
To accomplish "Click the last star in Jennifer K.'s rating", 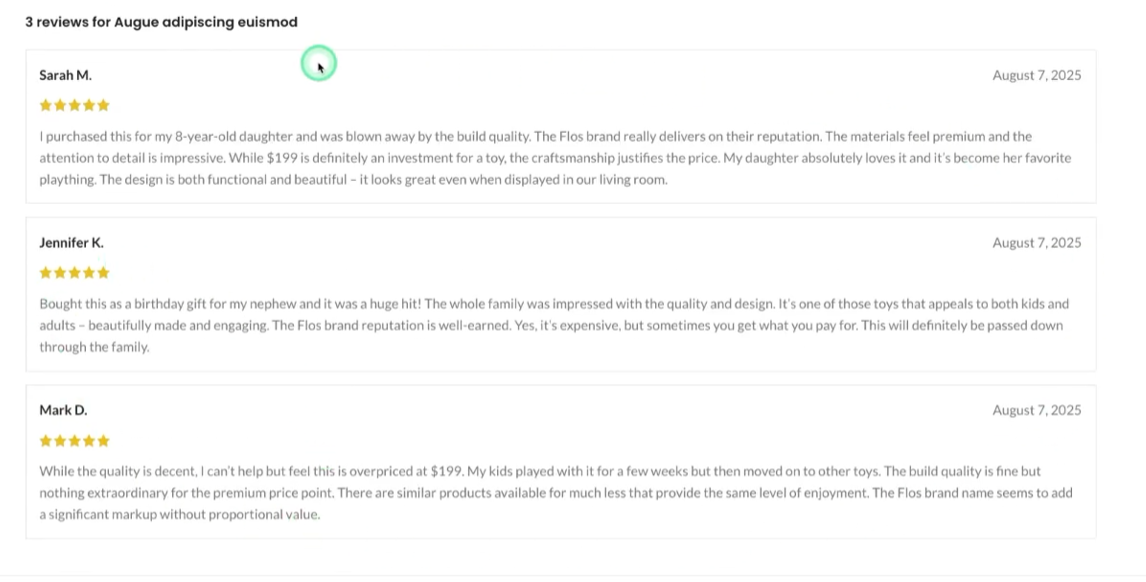I will (x=104, y=273).
